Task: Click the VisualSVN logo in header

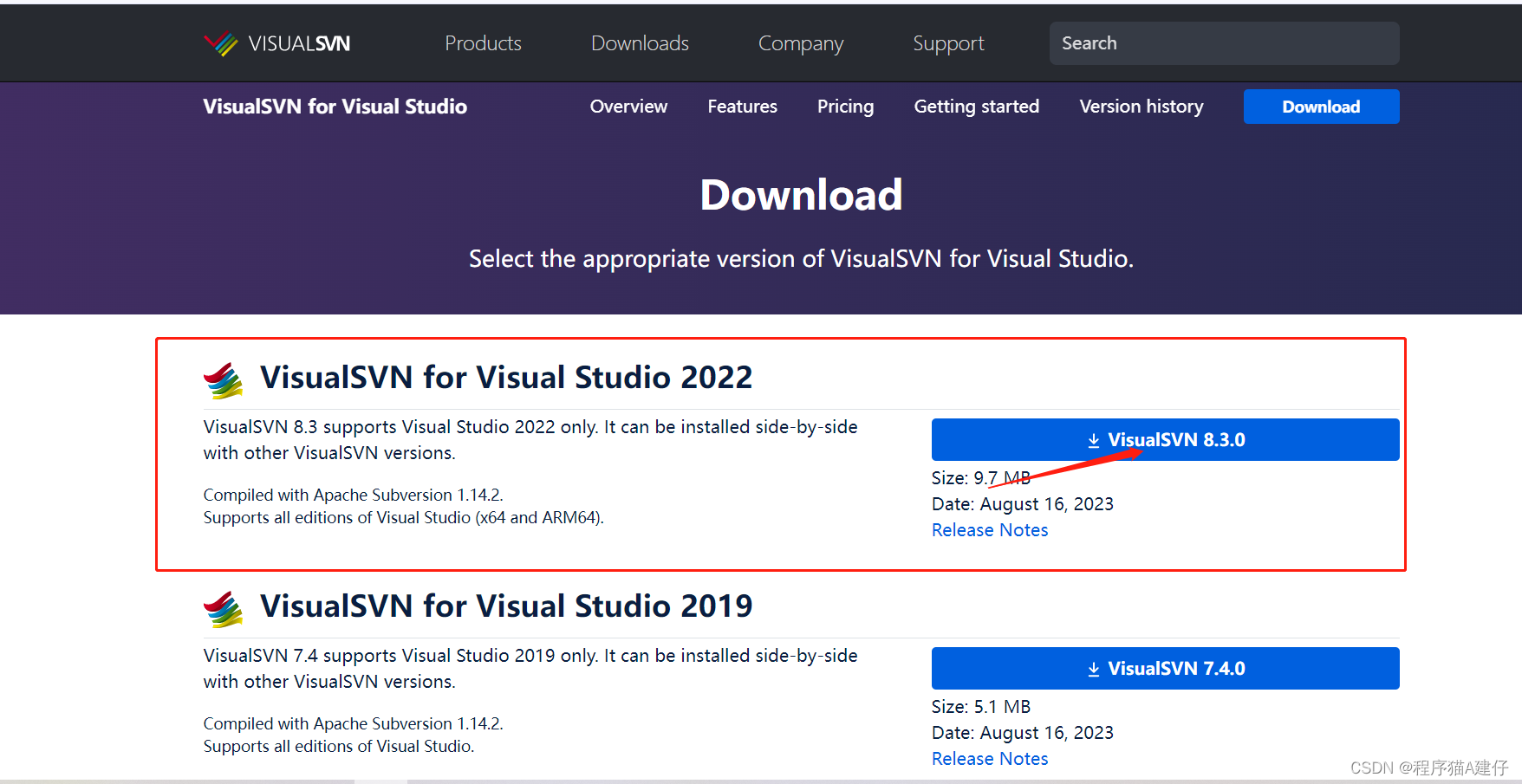Action: pyautogui.click(x=276, y=43)
